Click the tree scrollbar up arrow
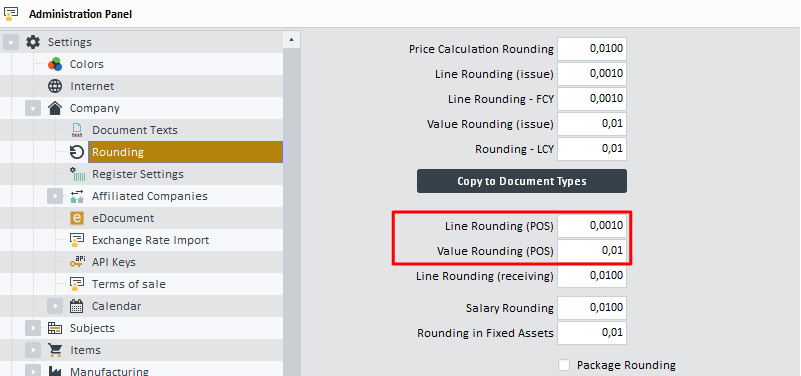801x376 pixels. [x=291, y=39]
